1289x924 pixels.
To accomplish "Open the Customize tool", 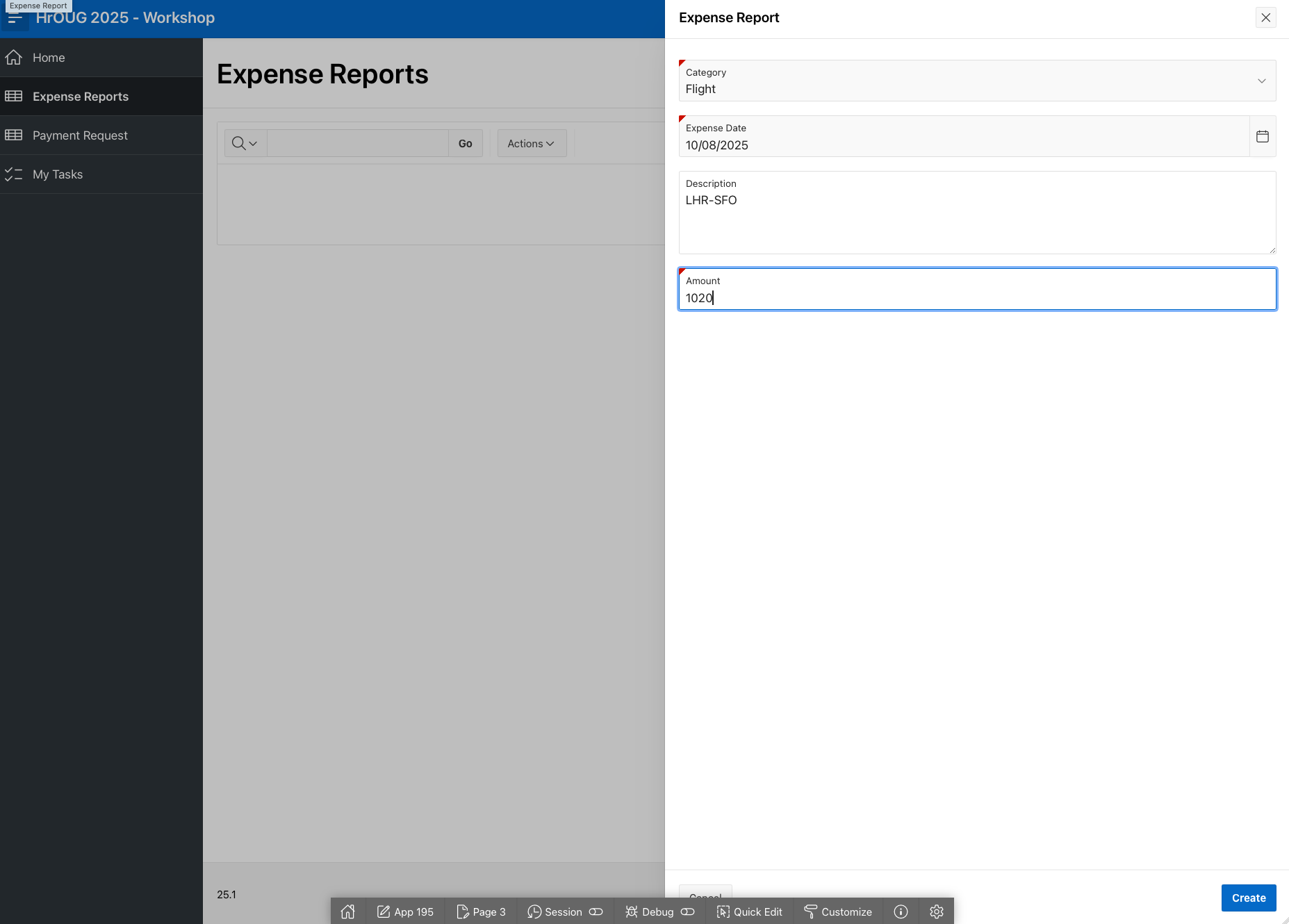I will coord(838,911).
